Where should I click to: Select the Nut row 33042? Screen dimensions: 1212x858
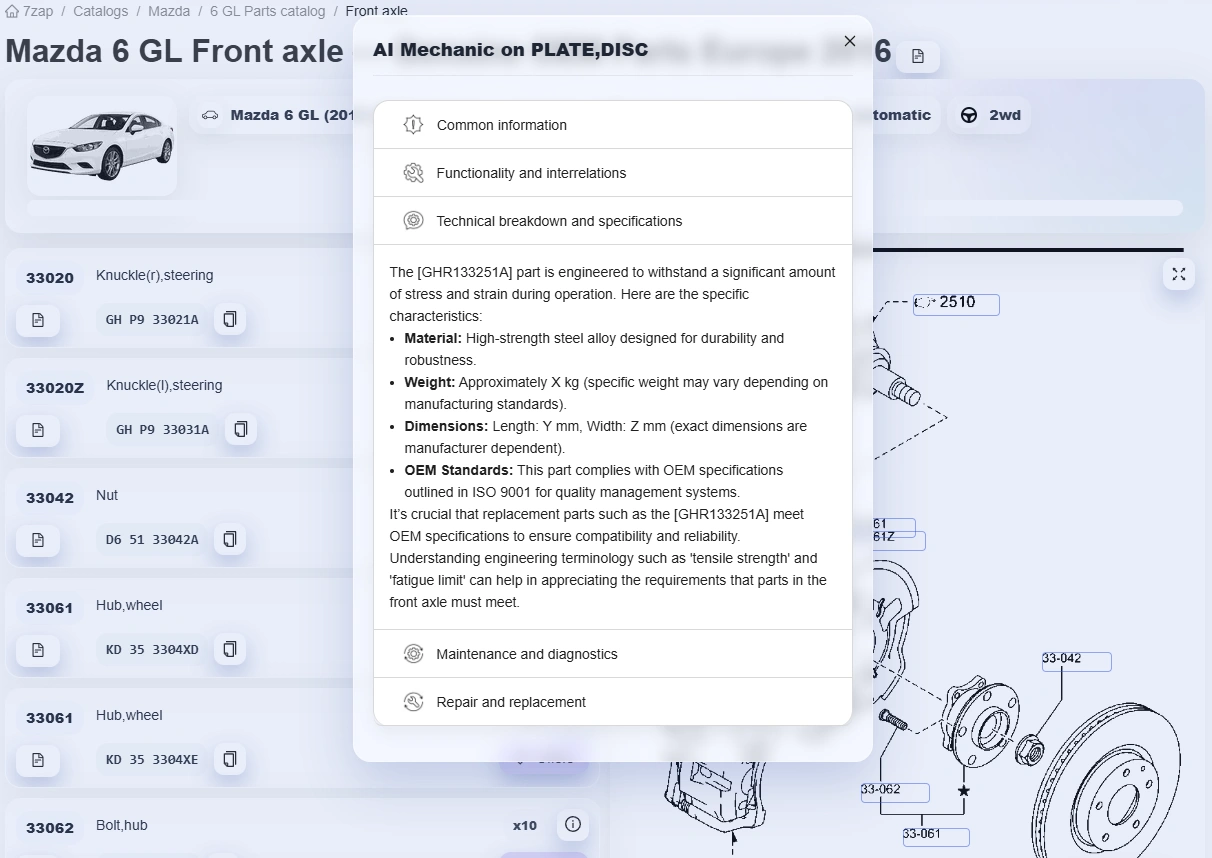click(179, 519)
